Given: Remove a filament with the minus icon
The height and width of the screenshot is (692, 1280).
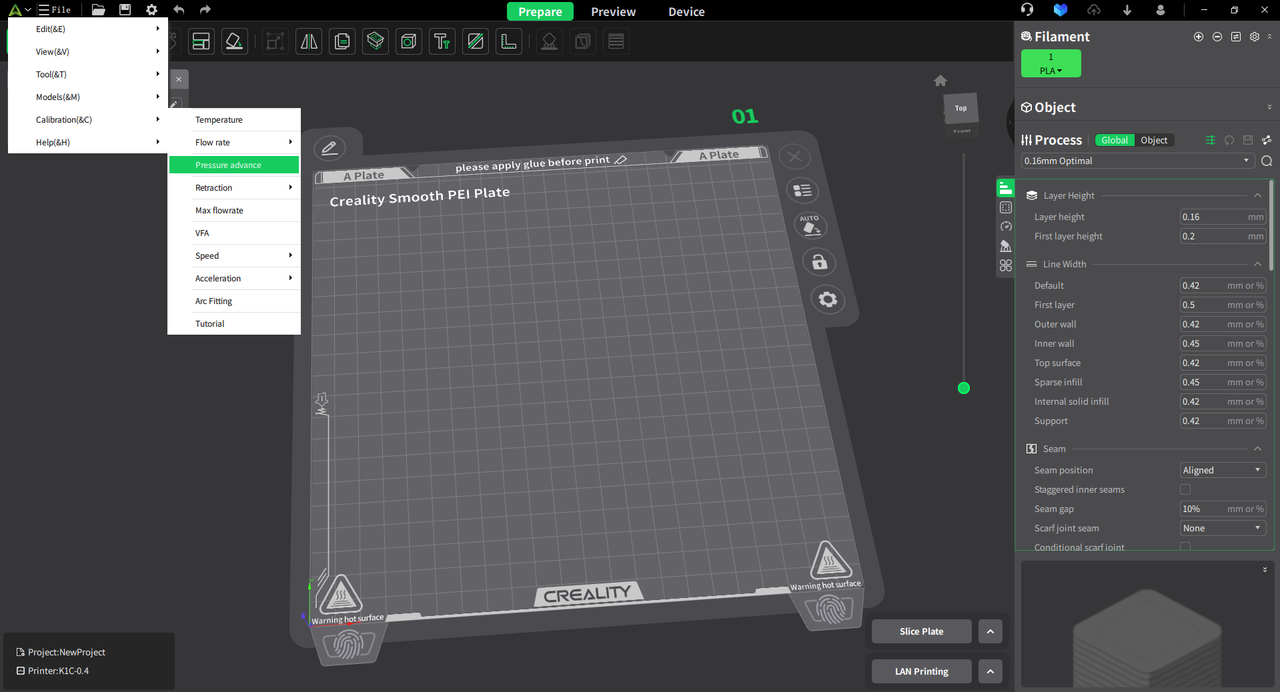Looking at the screenshot, I should (x=1217, y=37).
